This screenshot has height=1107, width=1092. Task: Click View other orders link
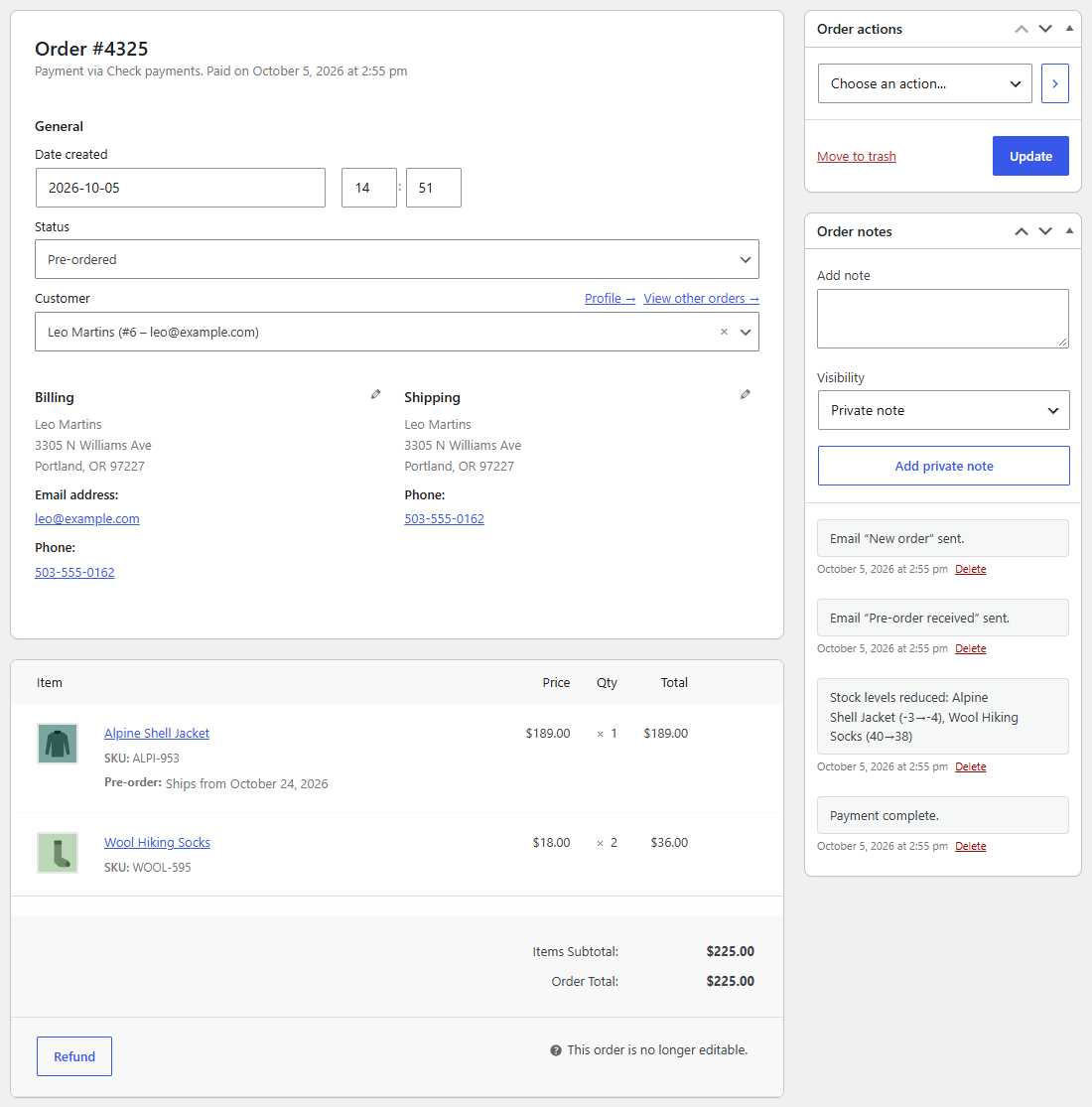[x=701, y=299]
